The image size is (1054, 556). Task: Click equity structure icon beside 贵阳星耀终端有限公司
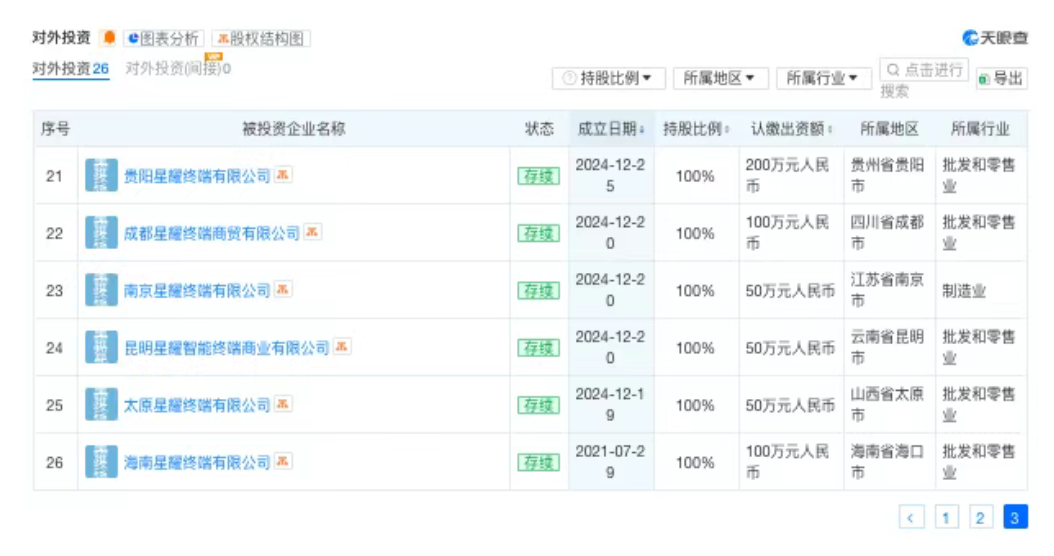point(284,175)
